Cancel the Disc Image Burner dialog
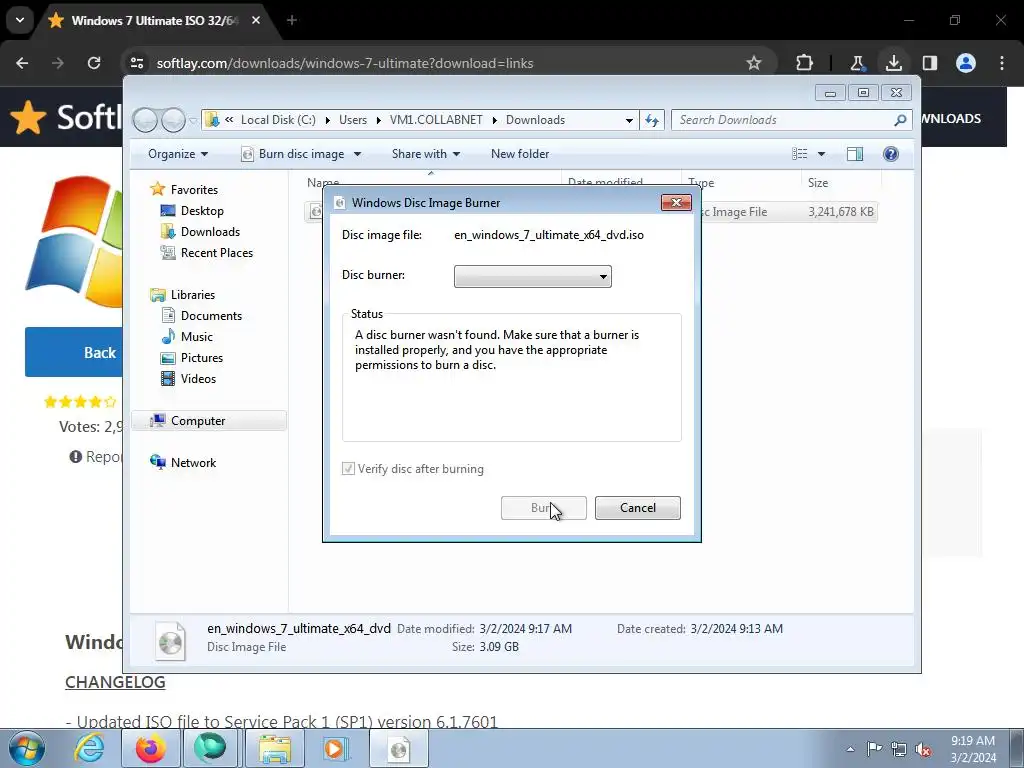This screenshot has width=1024, height=768. coord(637,507)
